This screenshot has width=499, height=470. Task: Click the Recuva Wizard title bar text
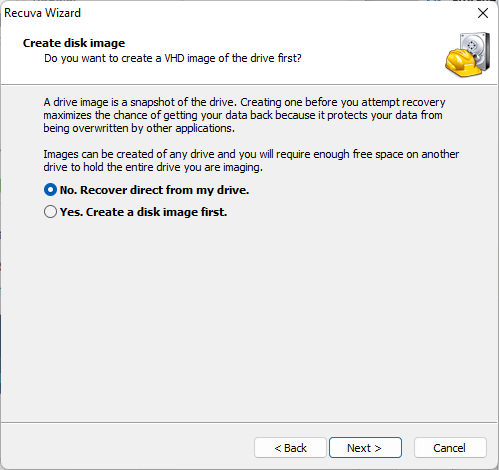click(42, 13)
